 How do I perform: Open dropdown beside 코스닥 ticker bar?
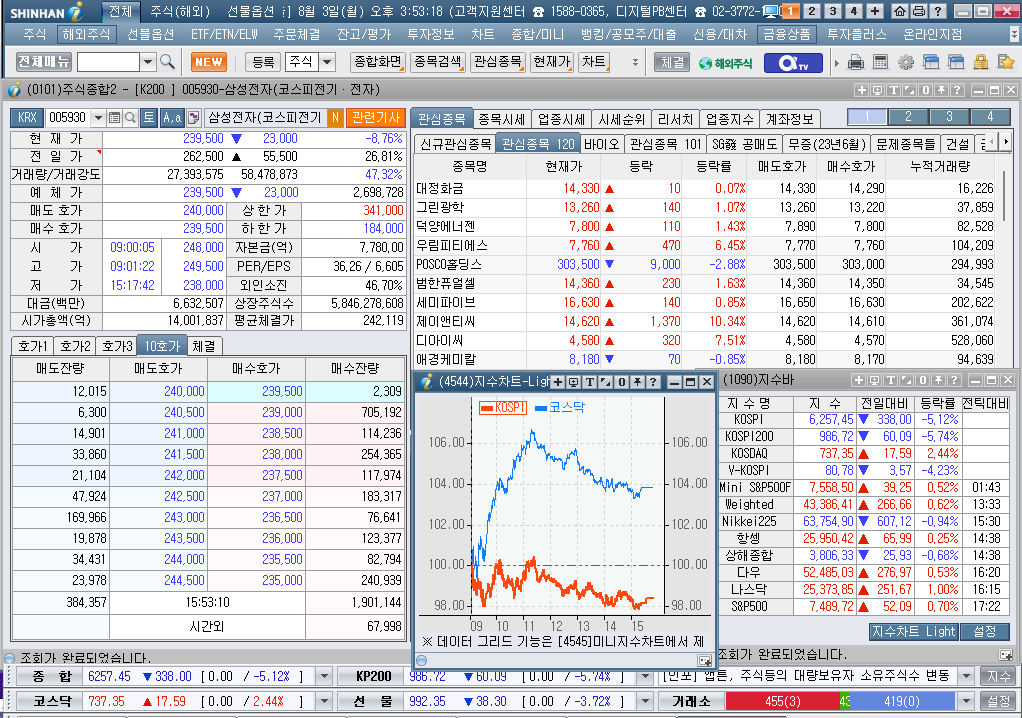pyautogui.click(x=323, y=701)
